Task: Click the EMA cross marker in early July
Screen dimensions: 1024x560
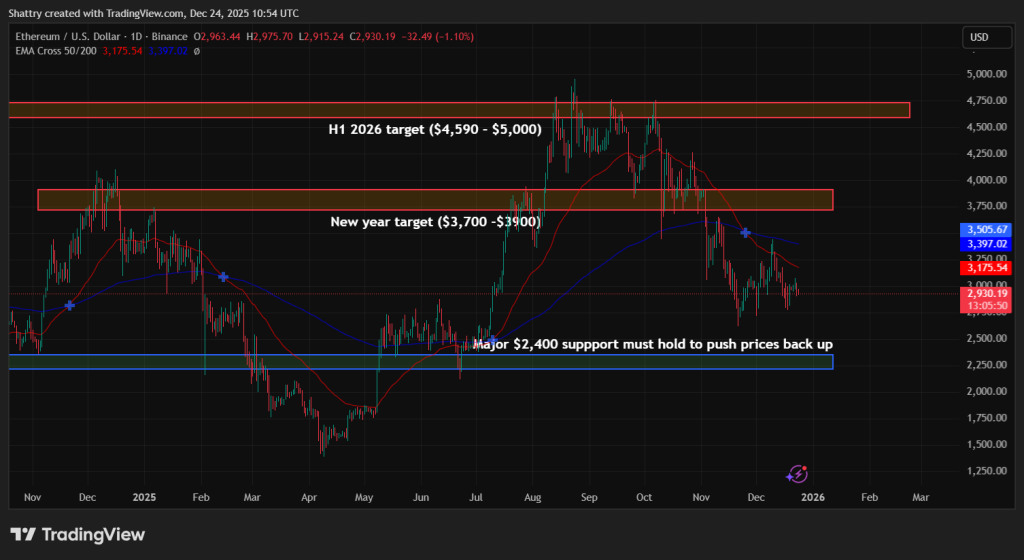Action: [493, 341]
